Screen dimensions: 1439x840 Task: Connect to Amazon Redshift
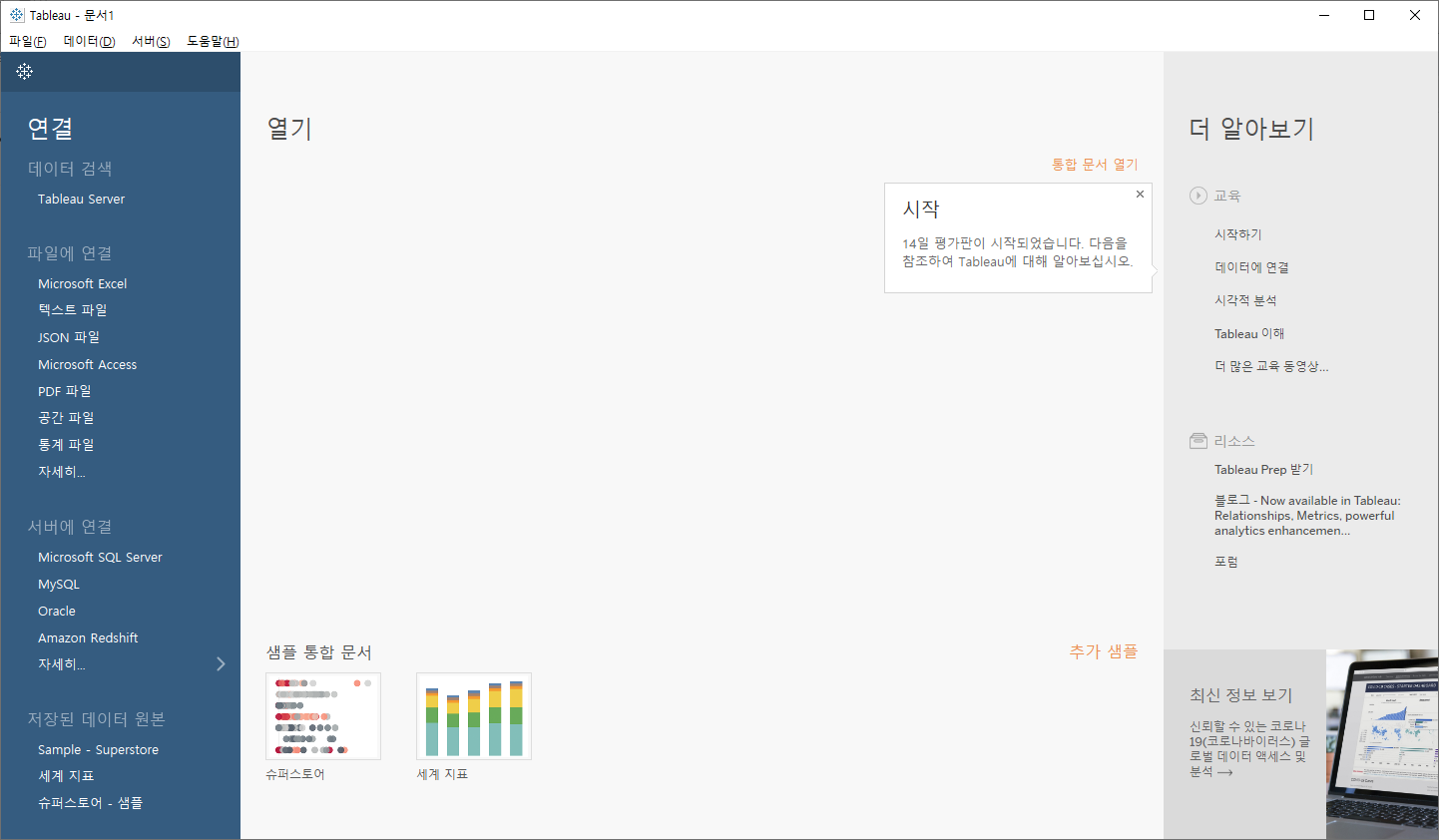88,637
